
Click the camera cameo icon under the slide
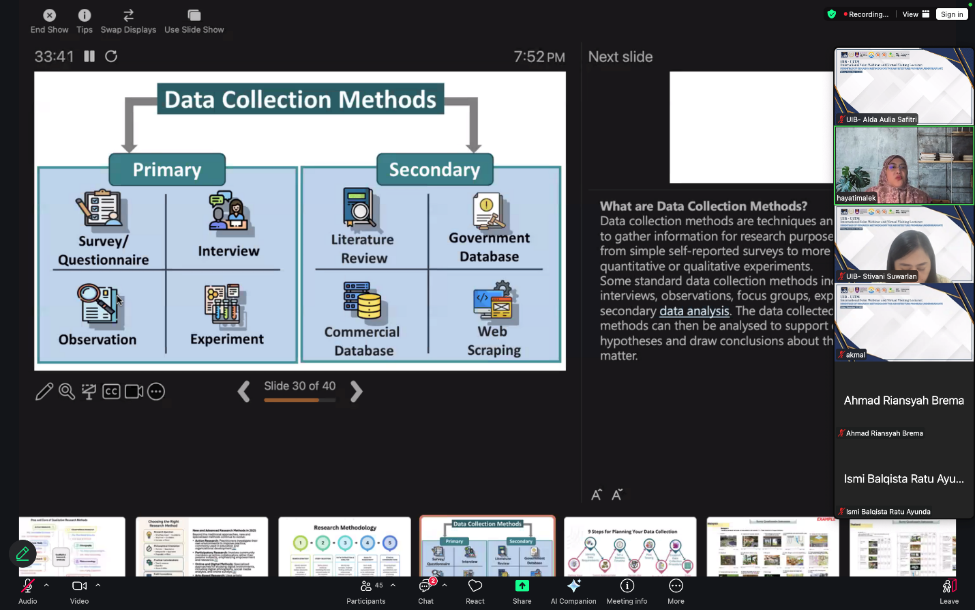pos(135,391)
